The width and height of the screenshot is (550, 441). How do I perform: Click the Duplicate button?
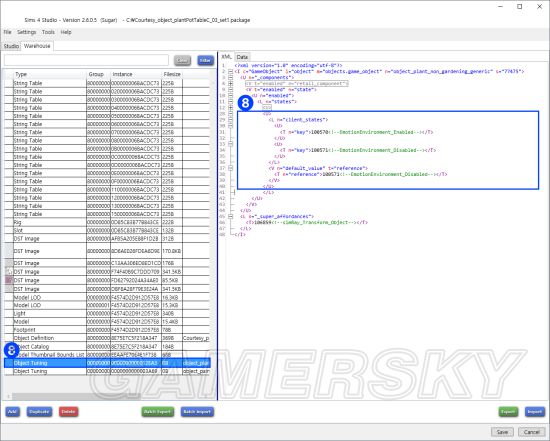click(39, 412)
